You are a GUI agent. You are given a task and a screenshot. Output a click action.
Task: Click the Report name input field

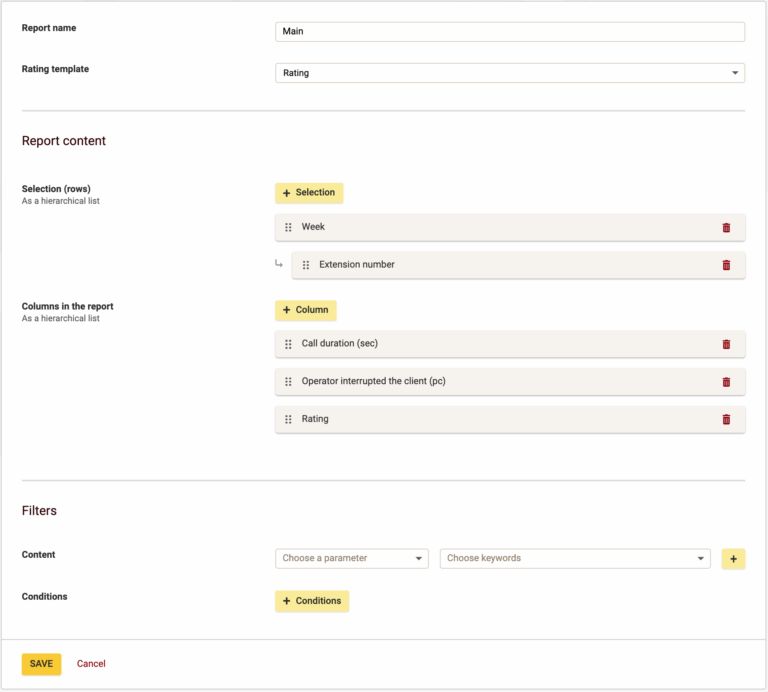[x=510, y=32]
